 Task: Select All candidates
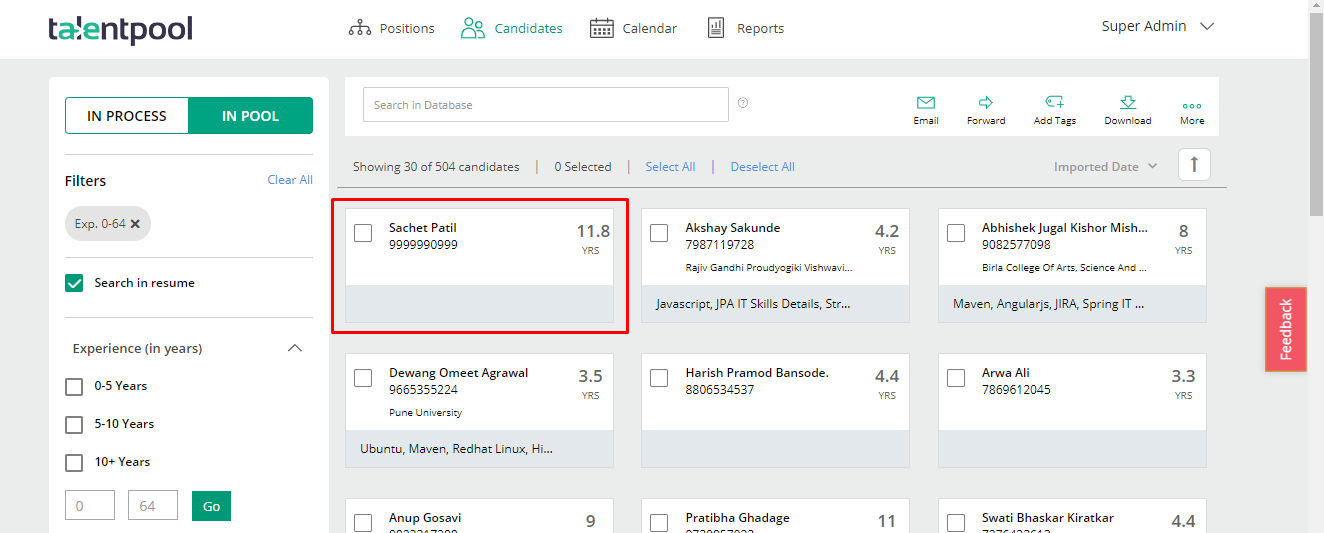(670, 167)
